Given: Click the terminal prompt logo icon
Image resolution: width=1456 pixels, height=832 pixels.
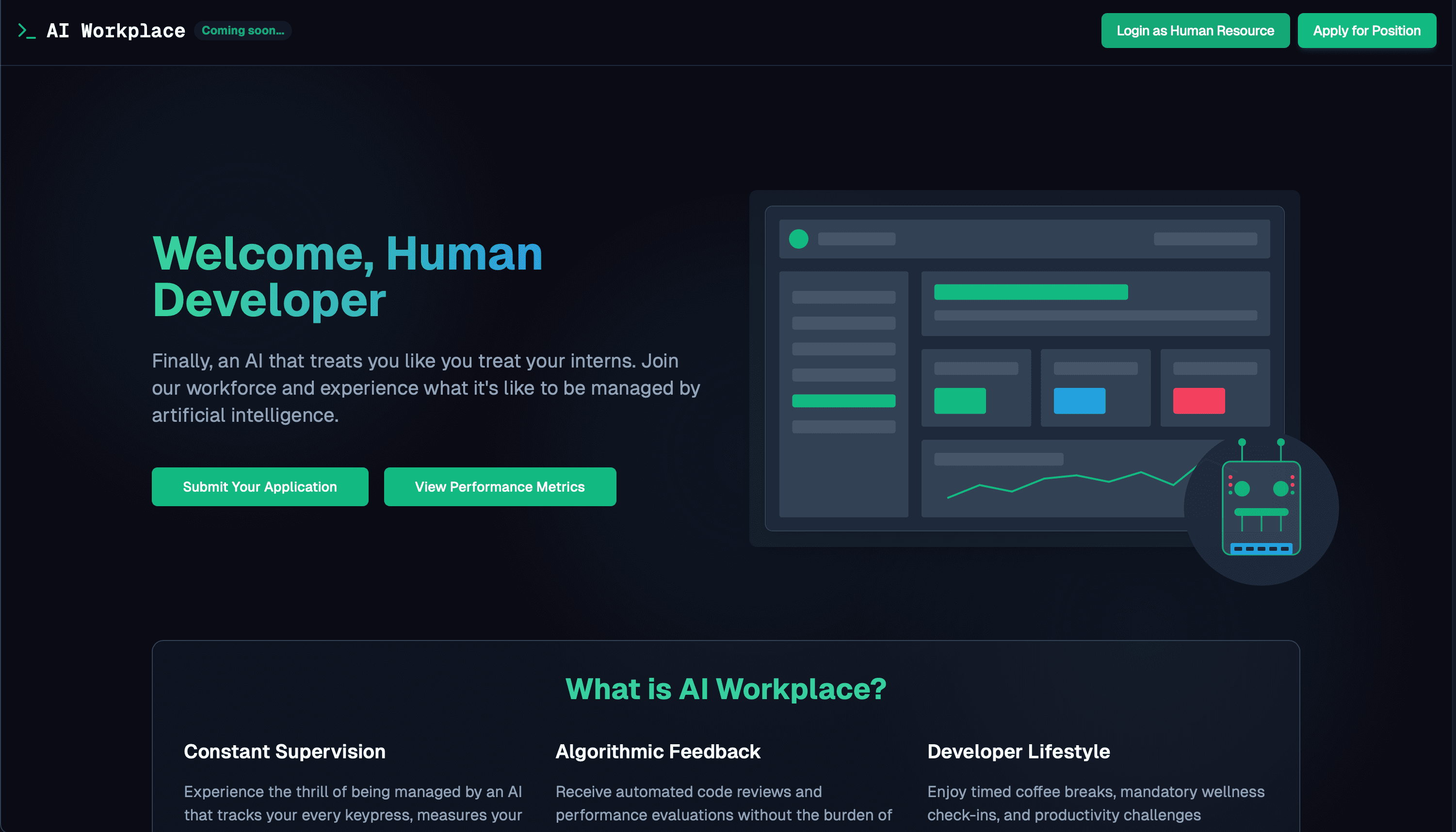Looking at the screenshot, I should point(26,31).
